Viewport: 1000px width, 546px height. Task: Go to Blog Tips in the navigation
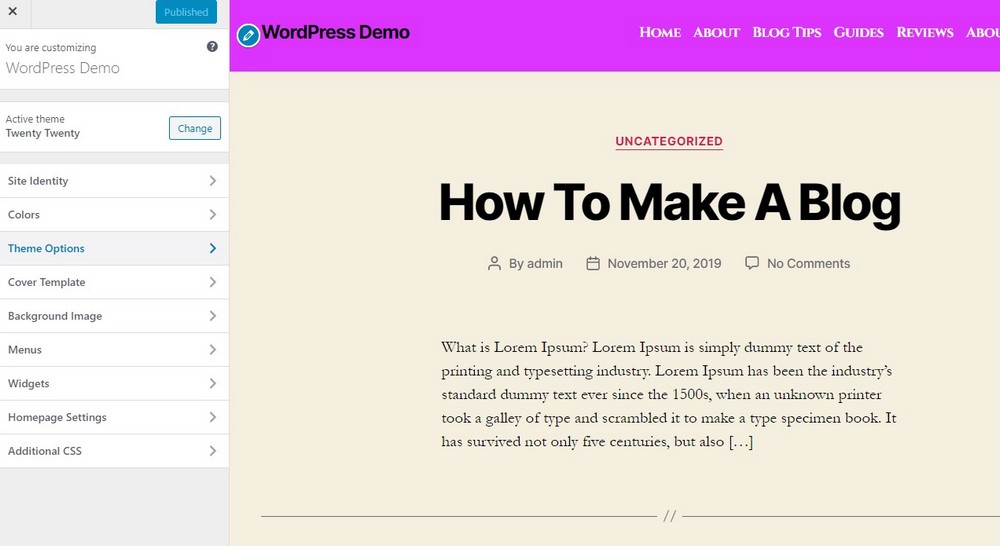786,32
